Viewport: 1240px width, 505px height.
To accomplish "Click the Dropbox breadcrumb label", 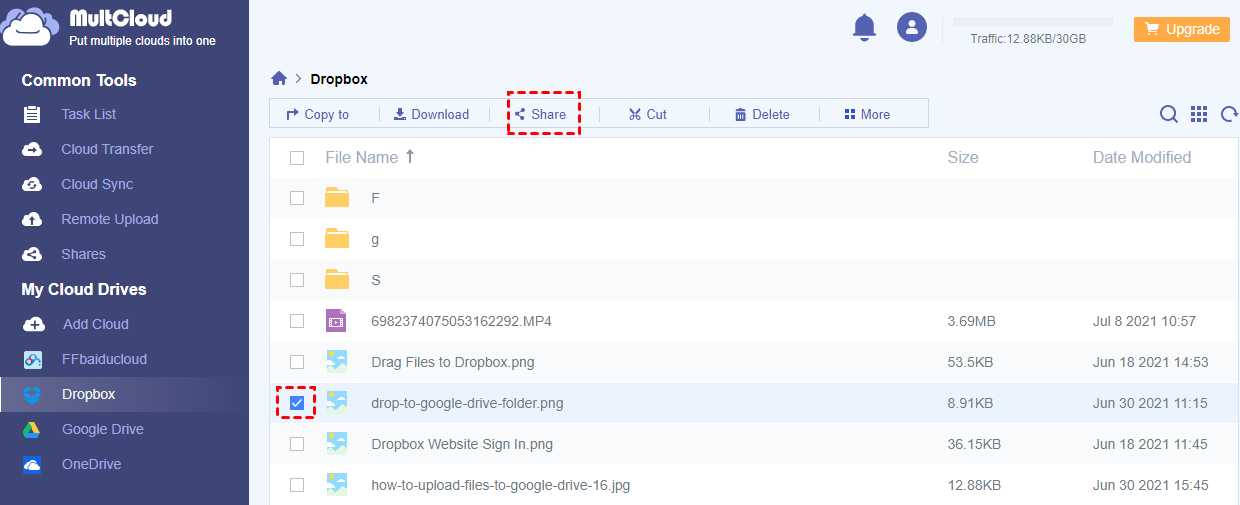I will point(339,79).
